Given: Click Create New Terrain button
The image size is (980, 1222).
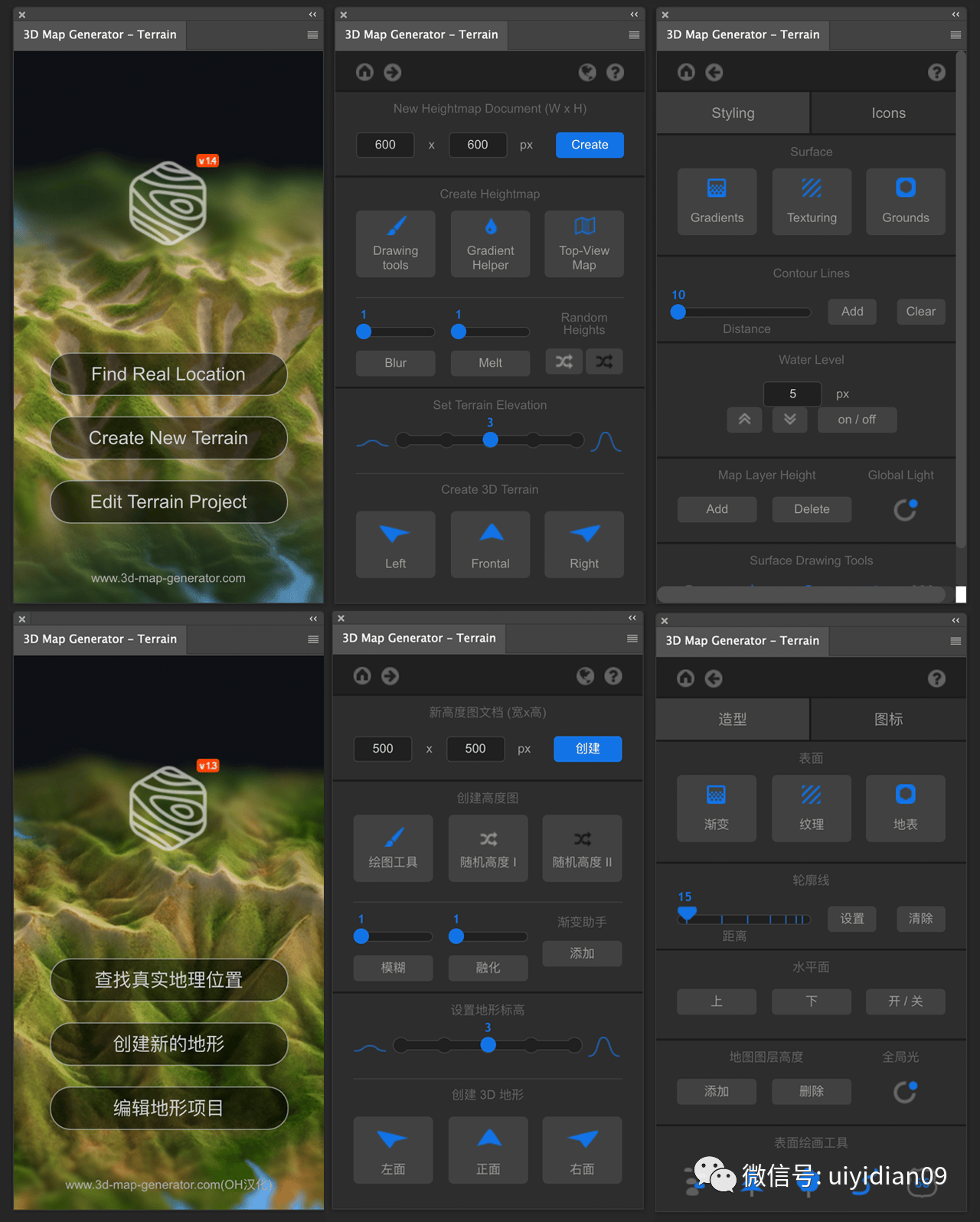Looking at the screenshot, I should pos(168,438).
